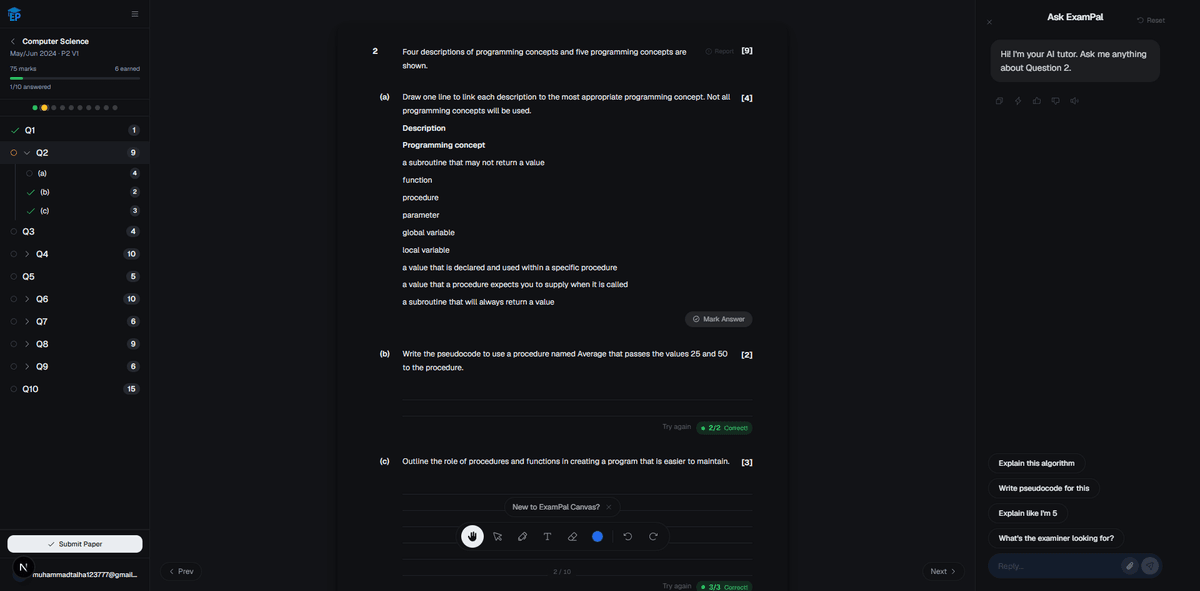Select the eraser tool
This screenshot has width=1200, height=591.
pos(573,537)
